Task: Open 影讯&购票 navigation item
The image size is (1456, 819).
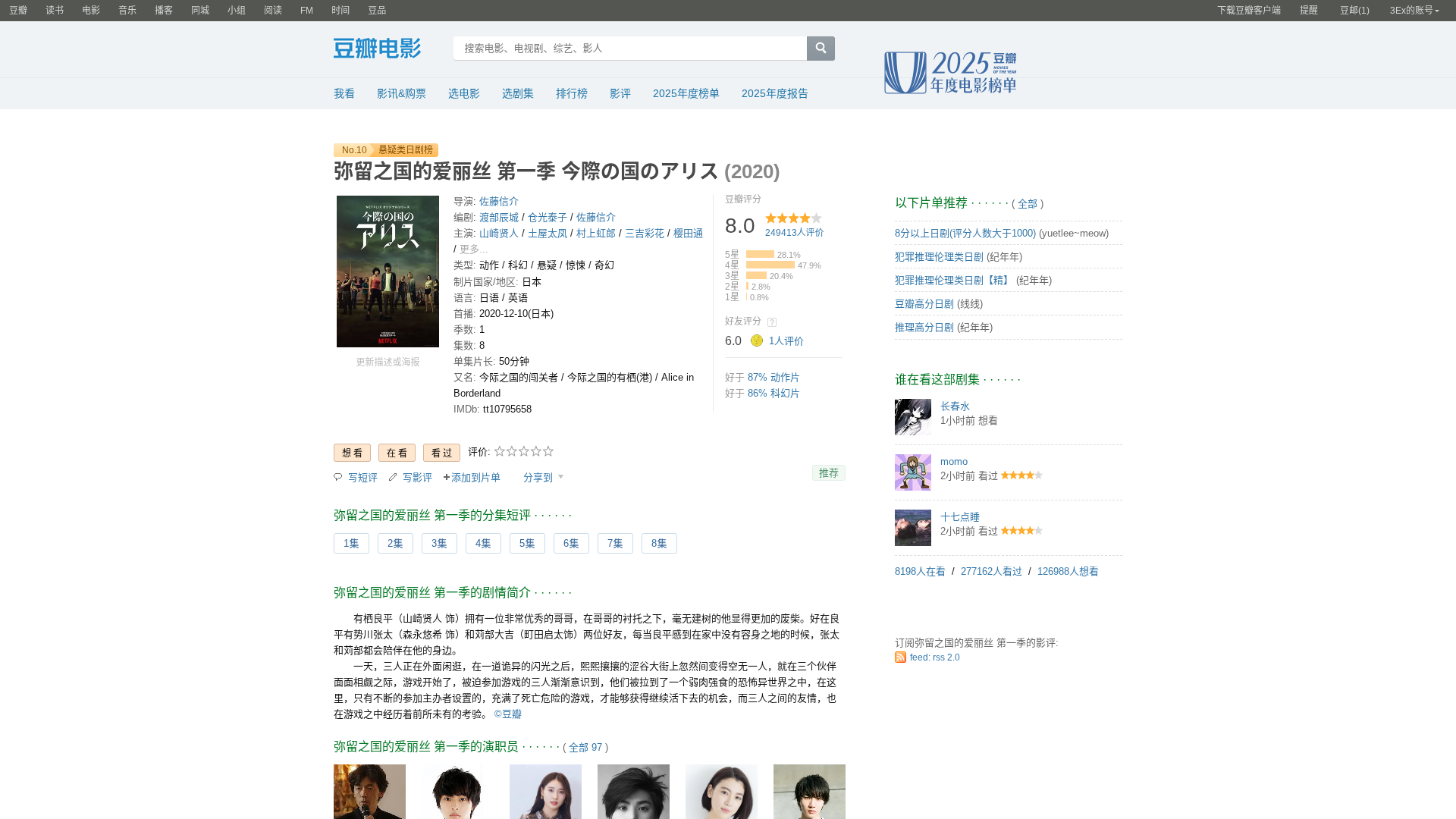Action: pos(402,93)
